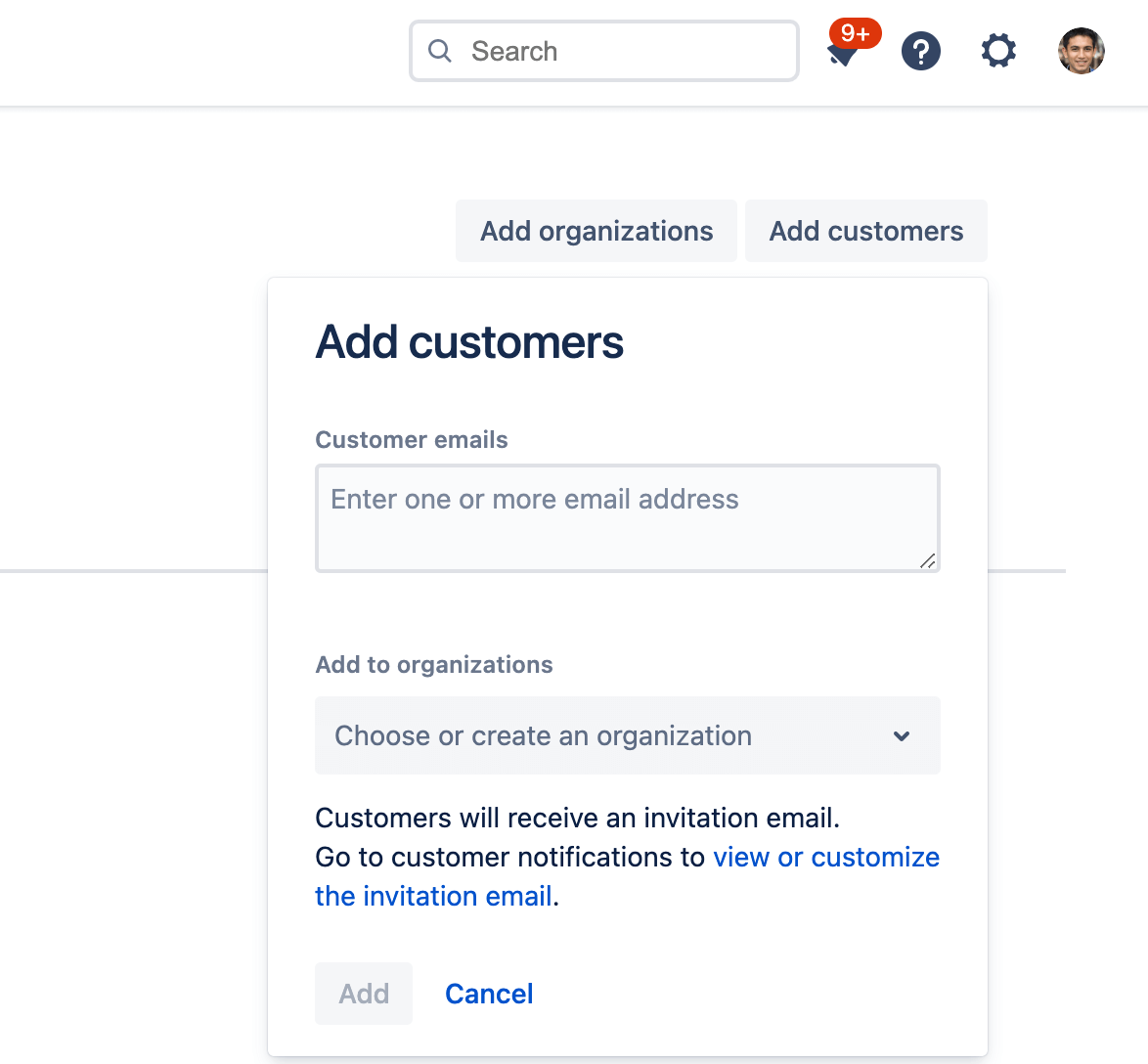
Task: Open the invitation email customization link
Action: coord(825,857)
